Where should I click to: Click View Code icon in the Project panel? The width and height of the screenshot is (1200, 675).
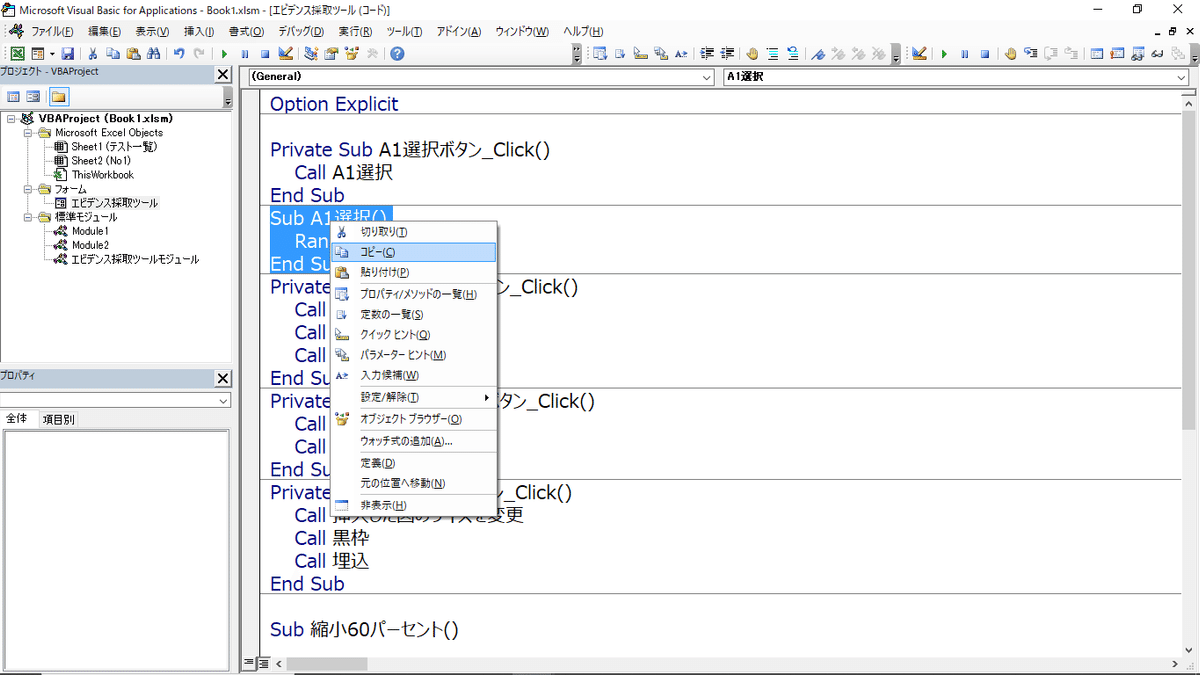[14, 97]
